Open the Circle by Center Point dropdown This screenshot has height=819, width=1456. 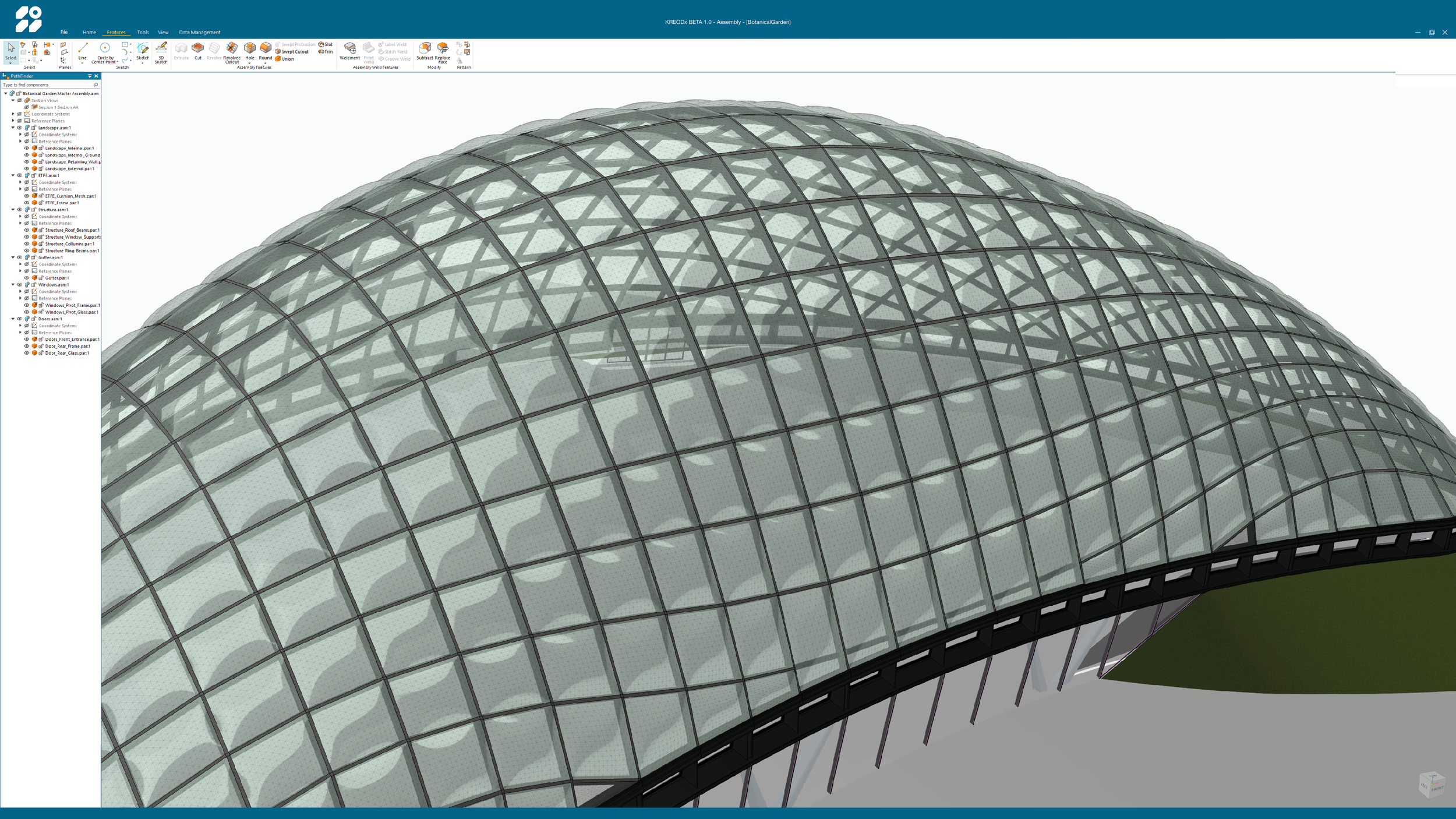pyautogui.click(x=117, y=62)
